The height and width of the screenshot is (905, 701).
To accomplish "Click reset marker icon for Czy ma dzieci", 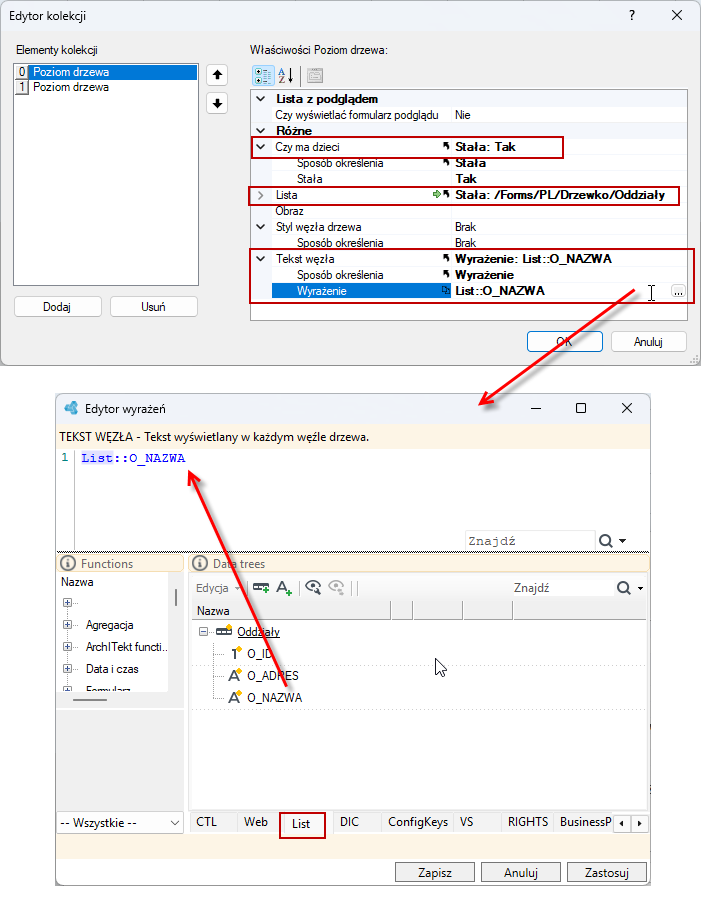I will [446, 147].
